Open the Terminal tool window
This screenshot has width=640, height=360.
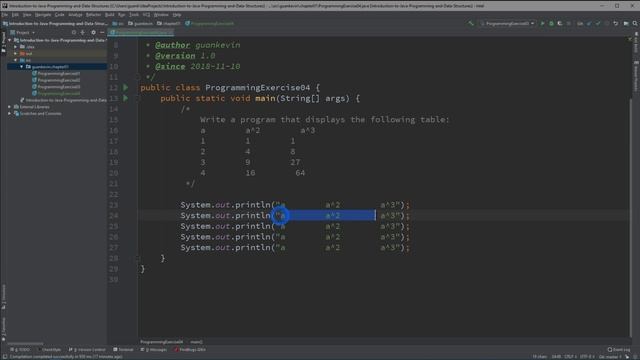tap(123, 350)
